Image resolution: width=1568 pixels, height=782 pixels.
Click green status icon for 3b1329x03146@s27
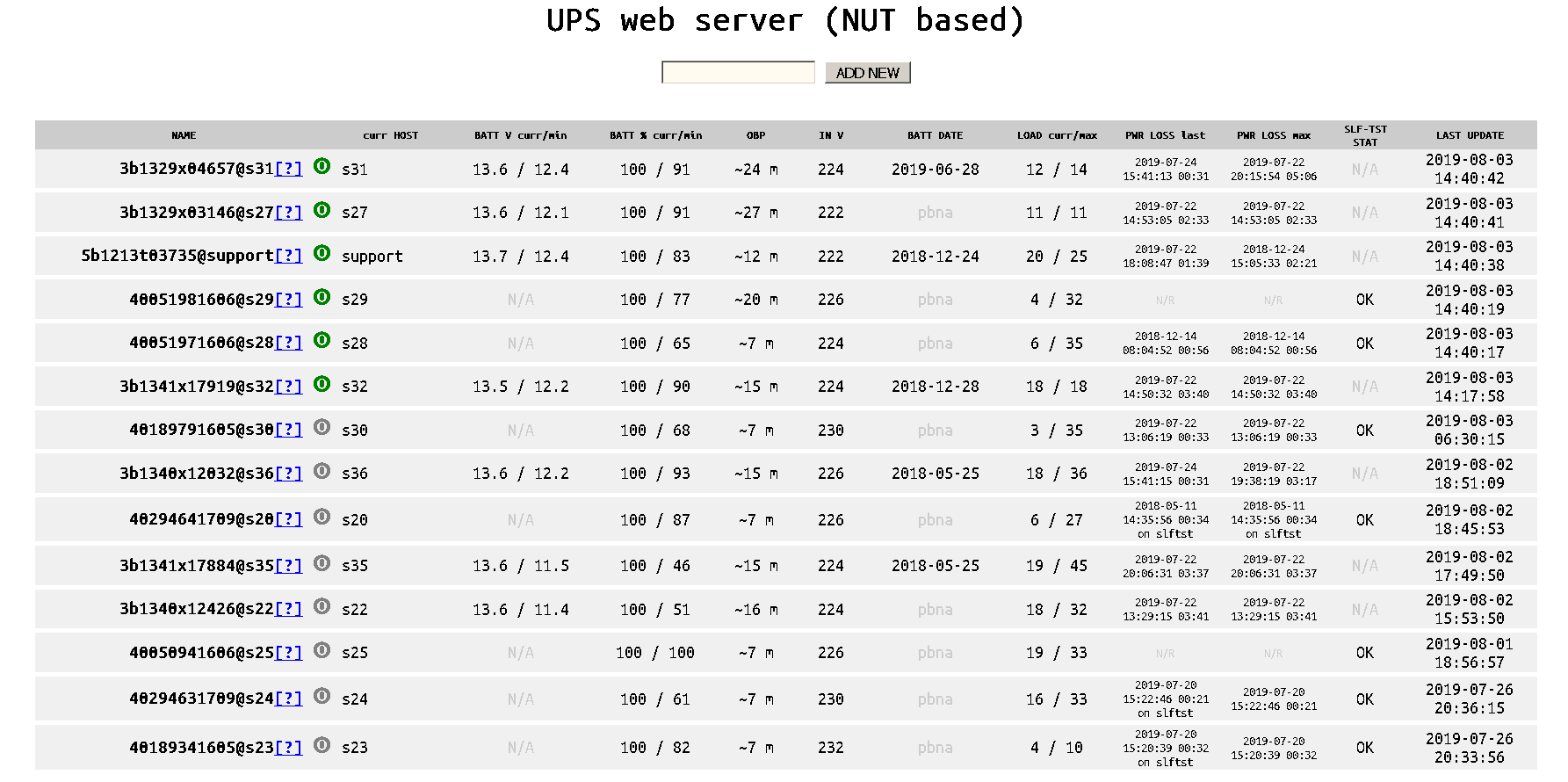322,210
